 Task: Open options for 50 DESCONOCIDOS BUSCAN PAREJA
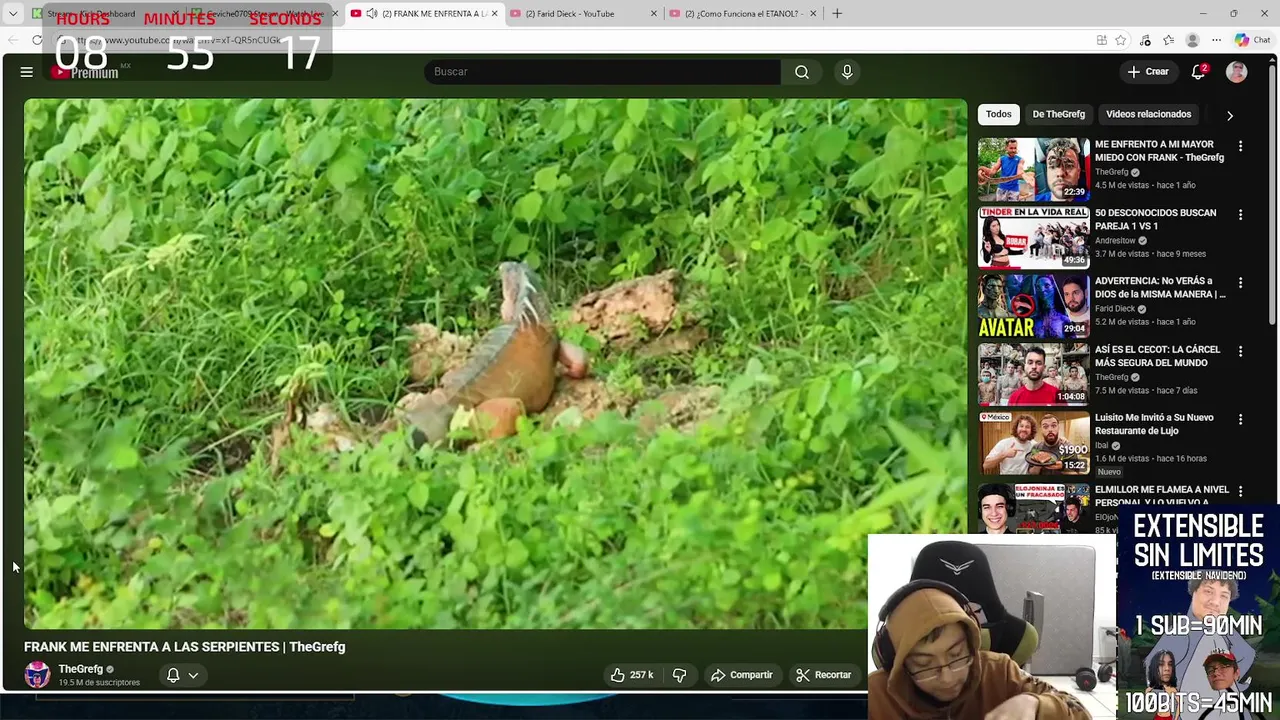pos(1240,214)
